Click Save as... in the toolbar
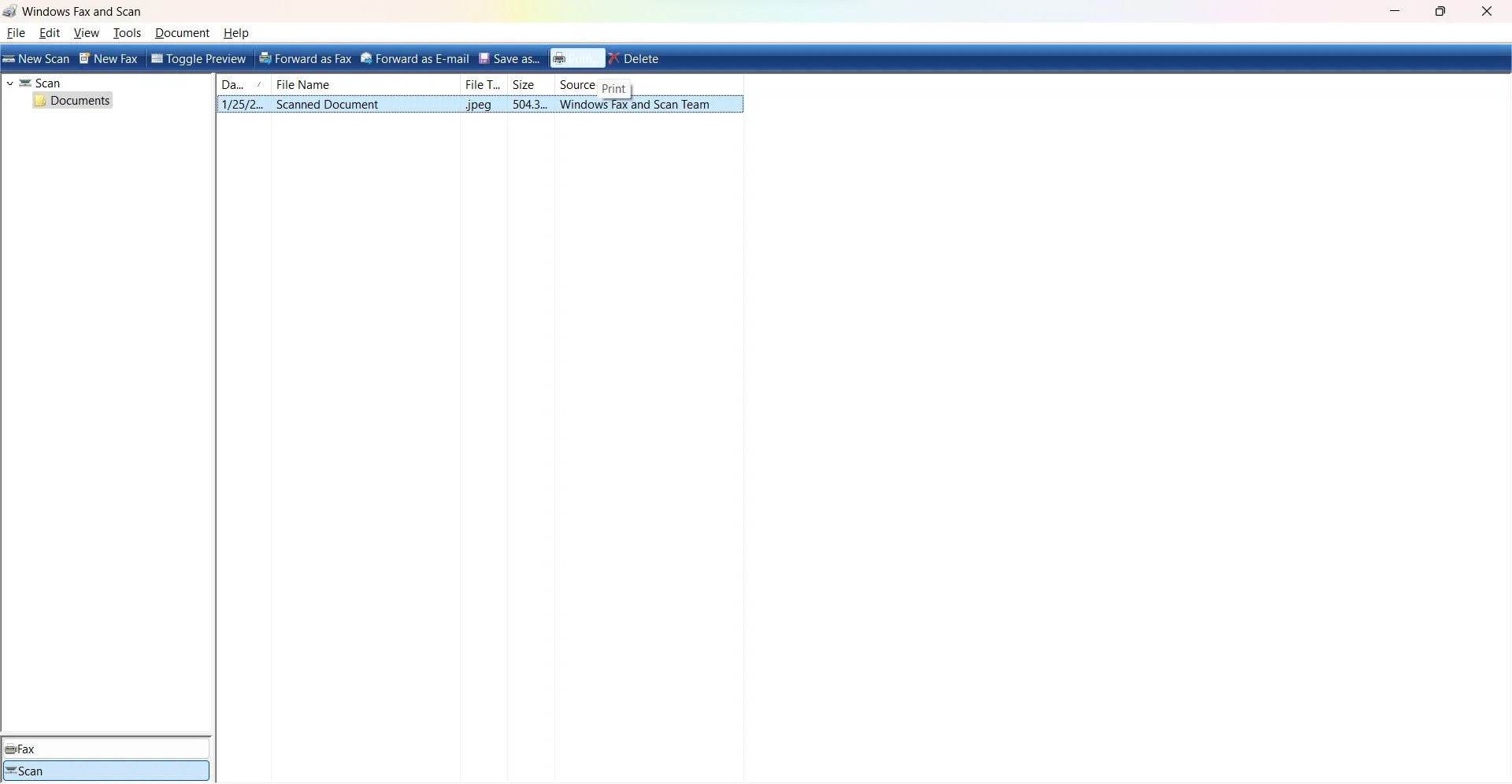Viewport: 1512px width, 784px height. [x=510, y=59]
